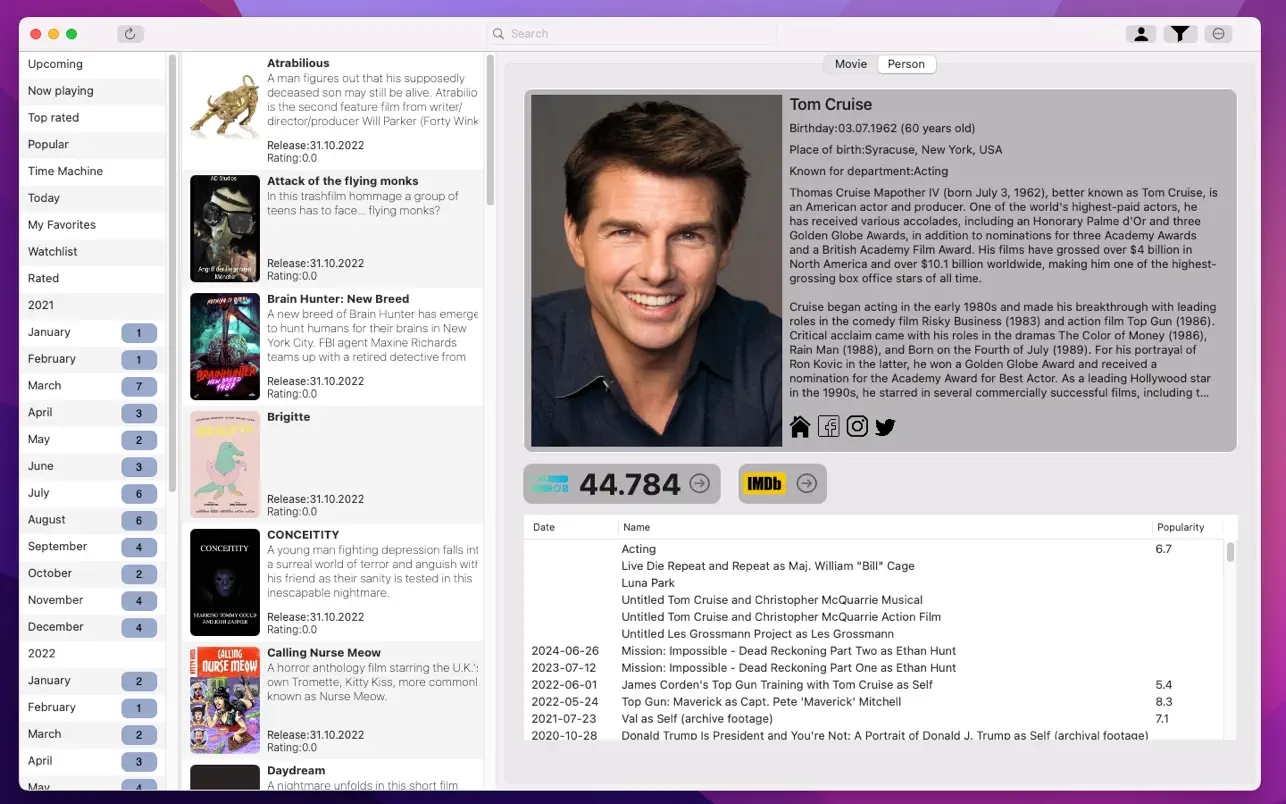Sort filmography by Date column header
The image size is (1286, 804).
coord(544,527)
